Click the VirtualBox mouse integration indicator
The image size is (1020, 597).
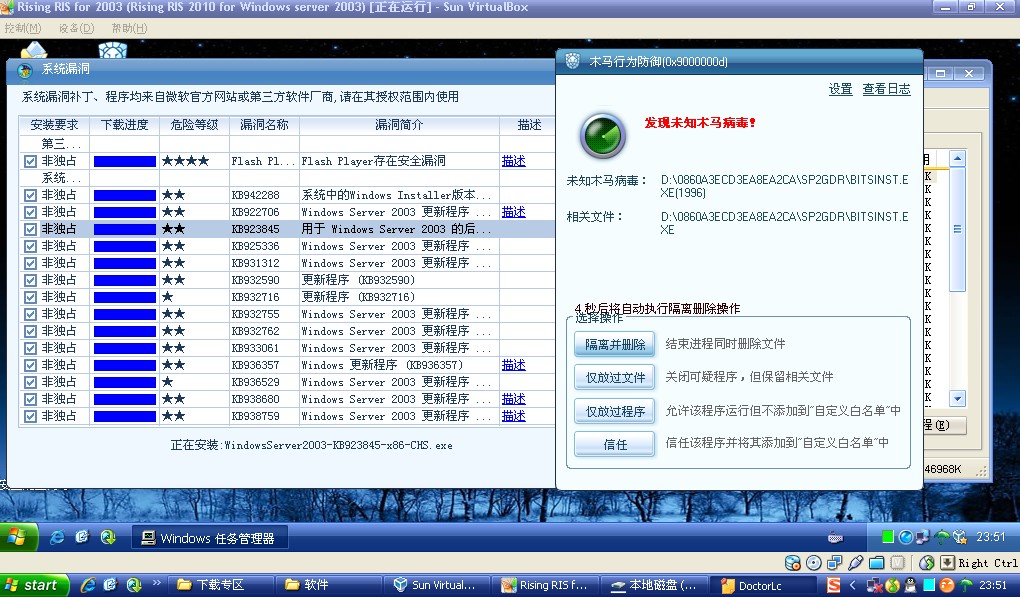(x=927, y=563)
